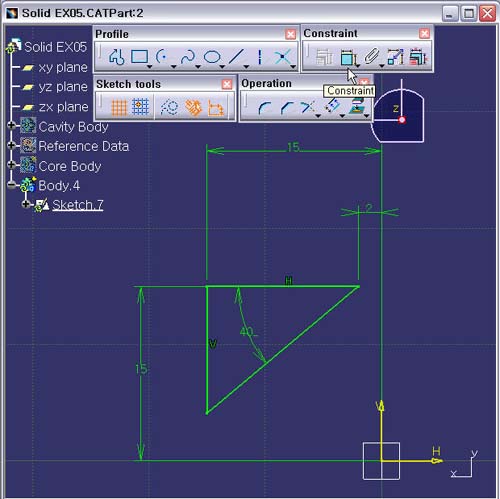Click the H horizontal constraint symbol
This screenshot has height=499, width=500.
(289, 281)
